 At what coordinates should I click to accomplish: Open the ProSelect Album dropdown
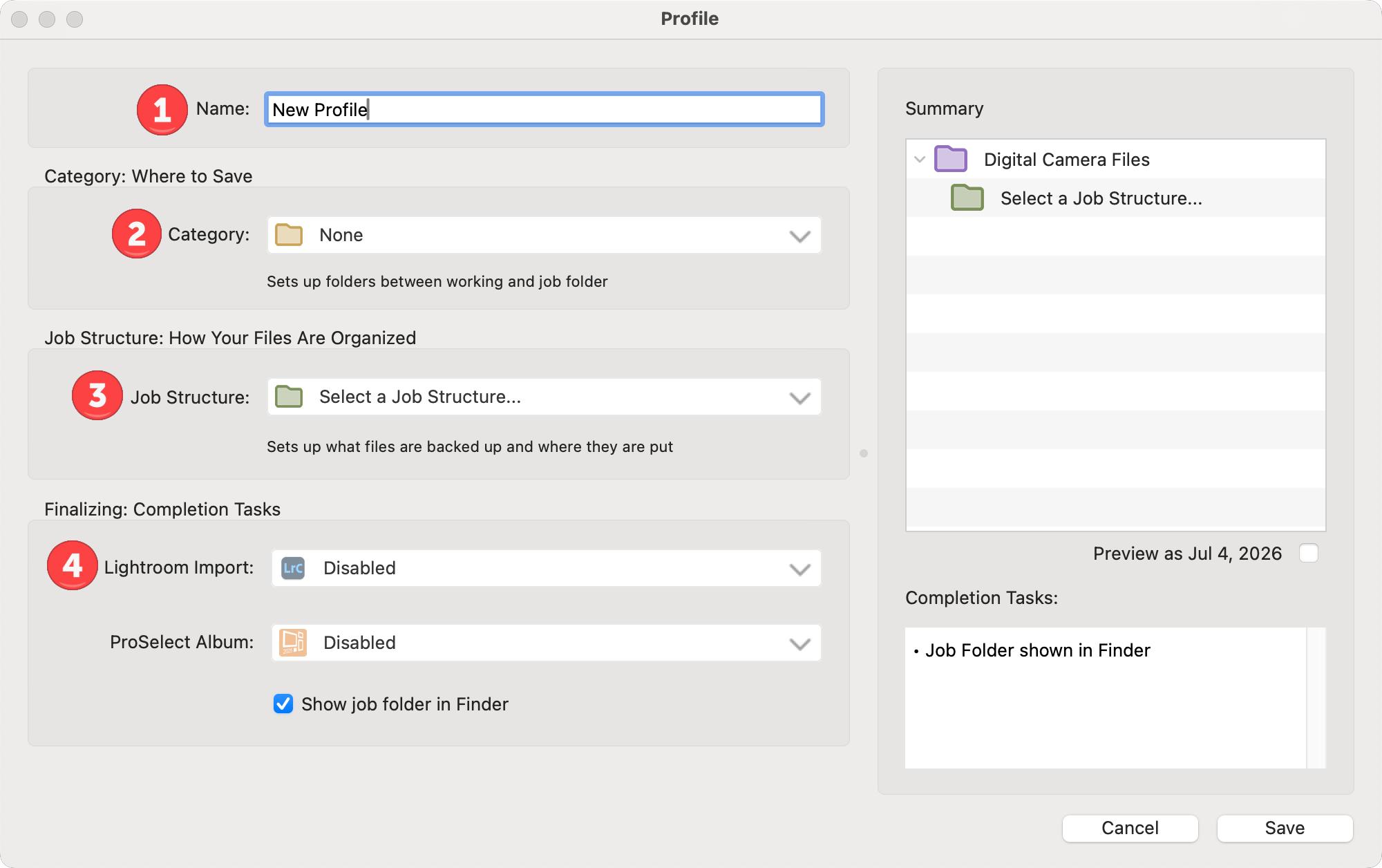tap(546, 643)
